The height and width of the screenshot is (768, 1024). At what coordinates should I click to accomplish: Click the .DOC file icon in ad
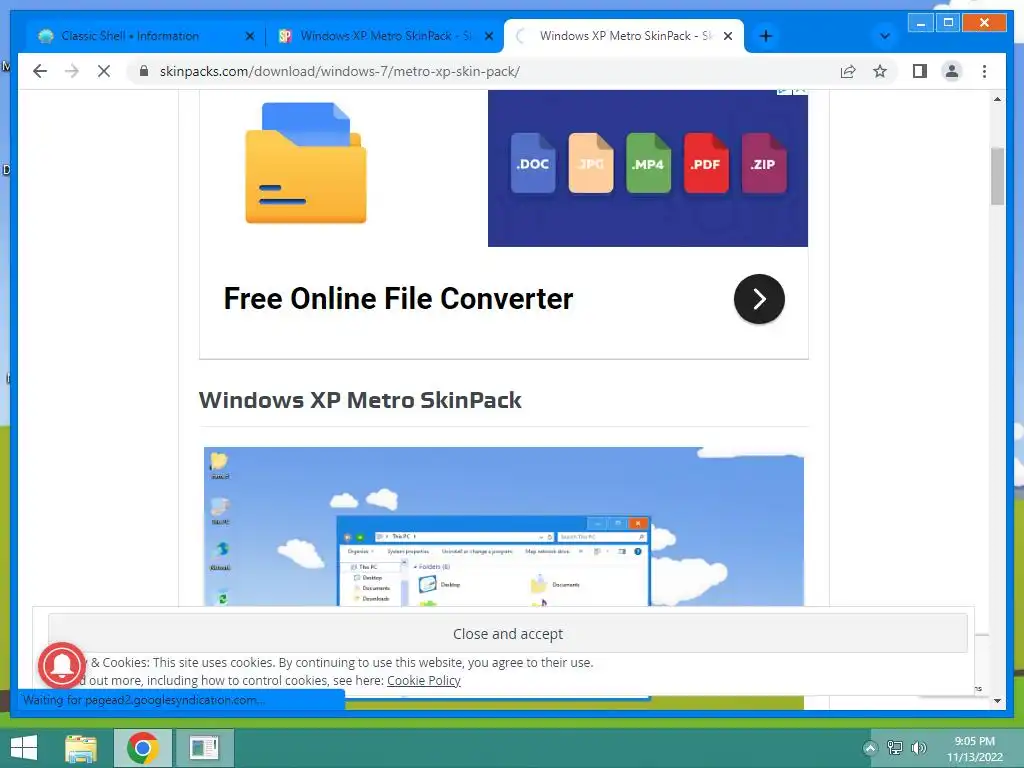pos(533,163)
